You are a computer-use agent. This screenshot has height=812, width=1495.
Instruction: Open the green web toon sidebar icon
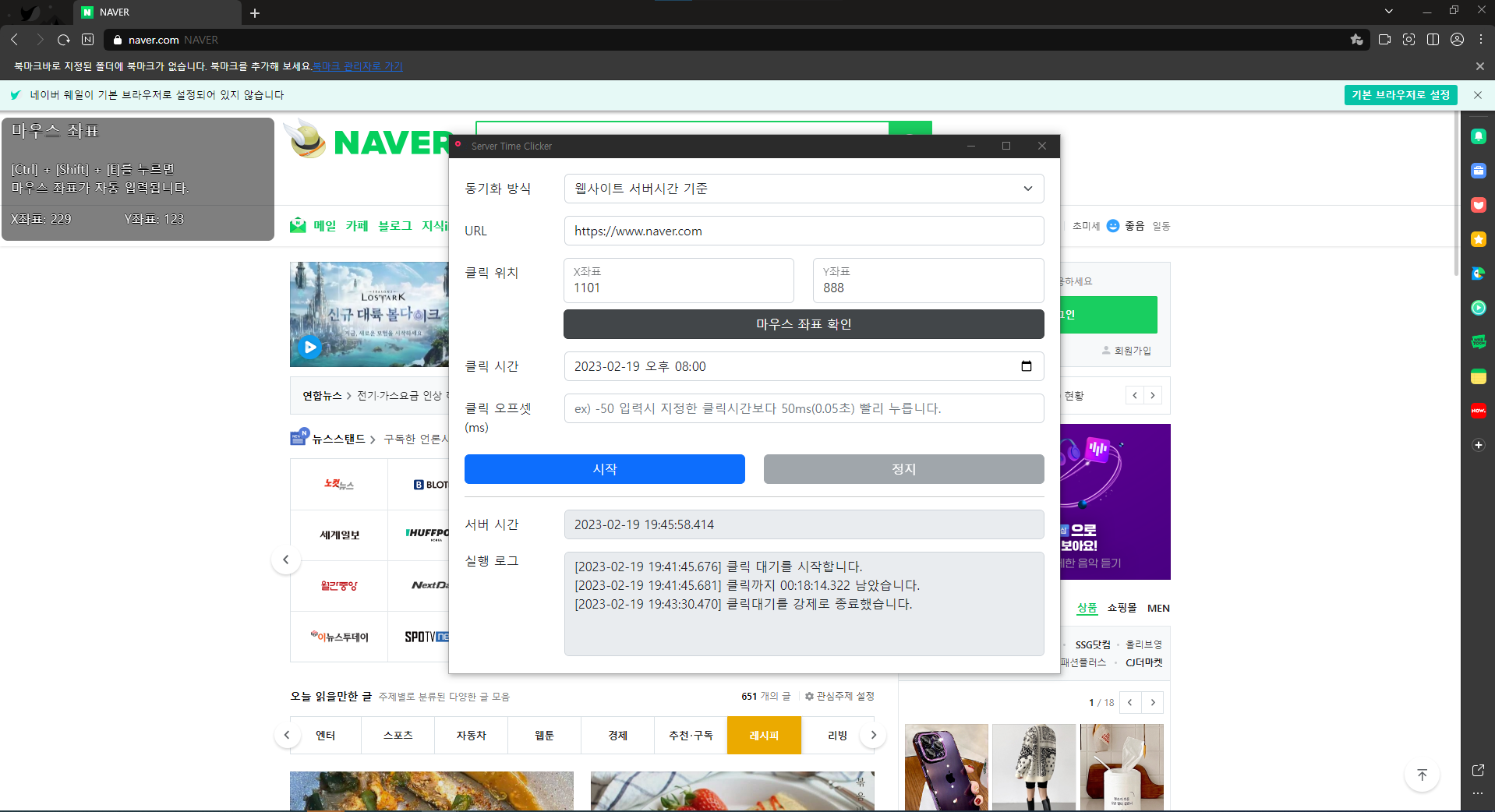pyautogui.click(x=1479, y=342)
